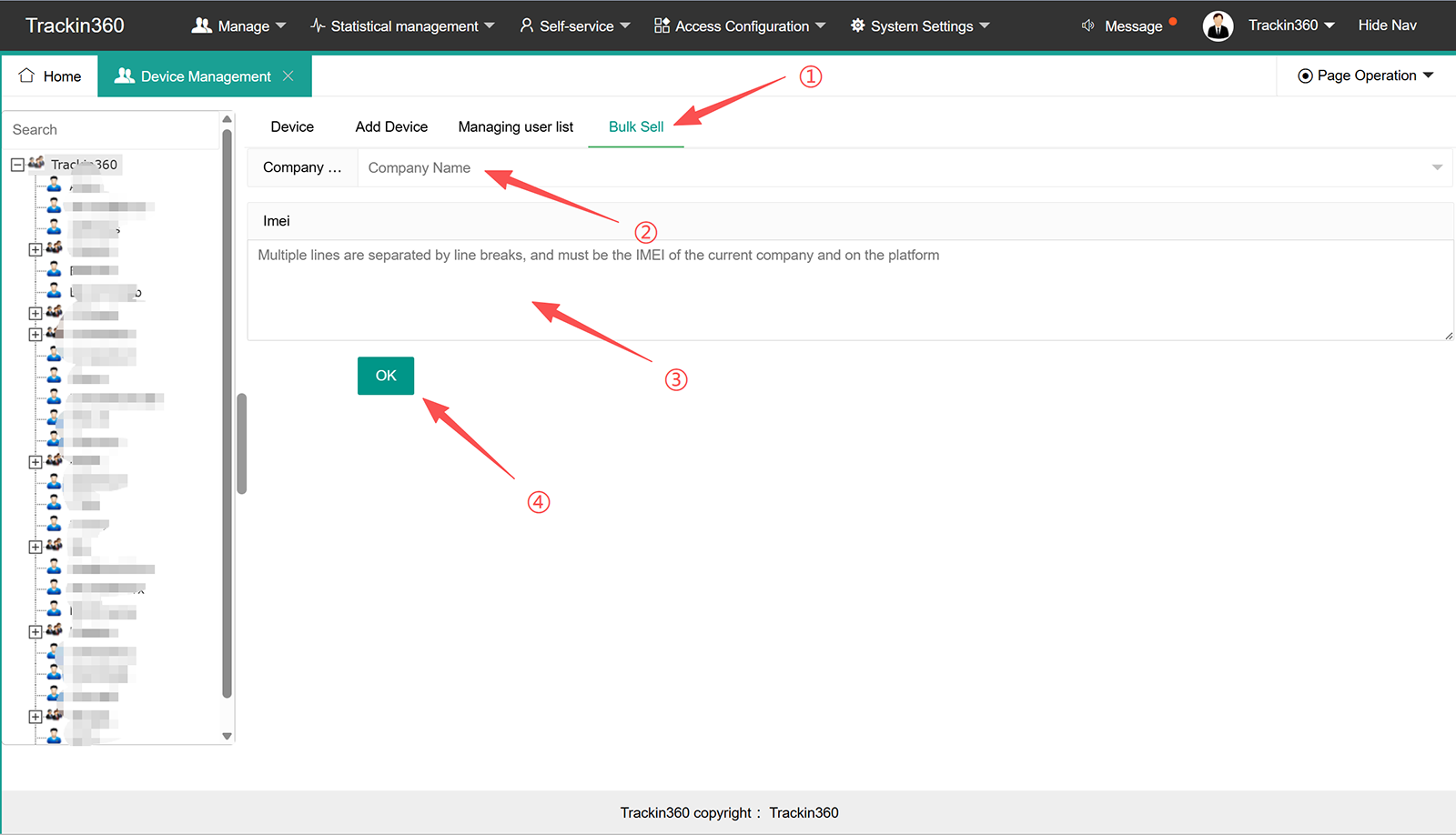Click Hide Nav in the top bar
The width and height of the screenshot is (1456, 835).
click(1387, 25)
